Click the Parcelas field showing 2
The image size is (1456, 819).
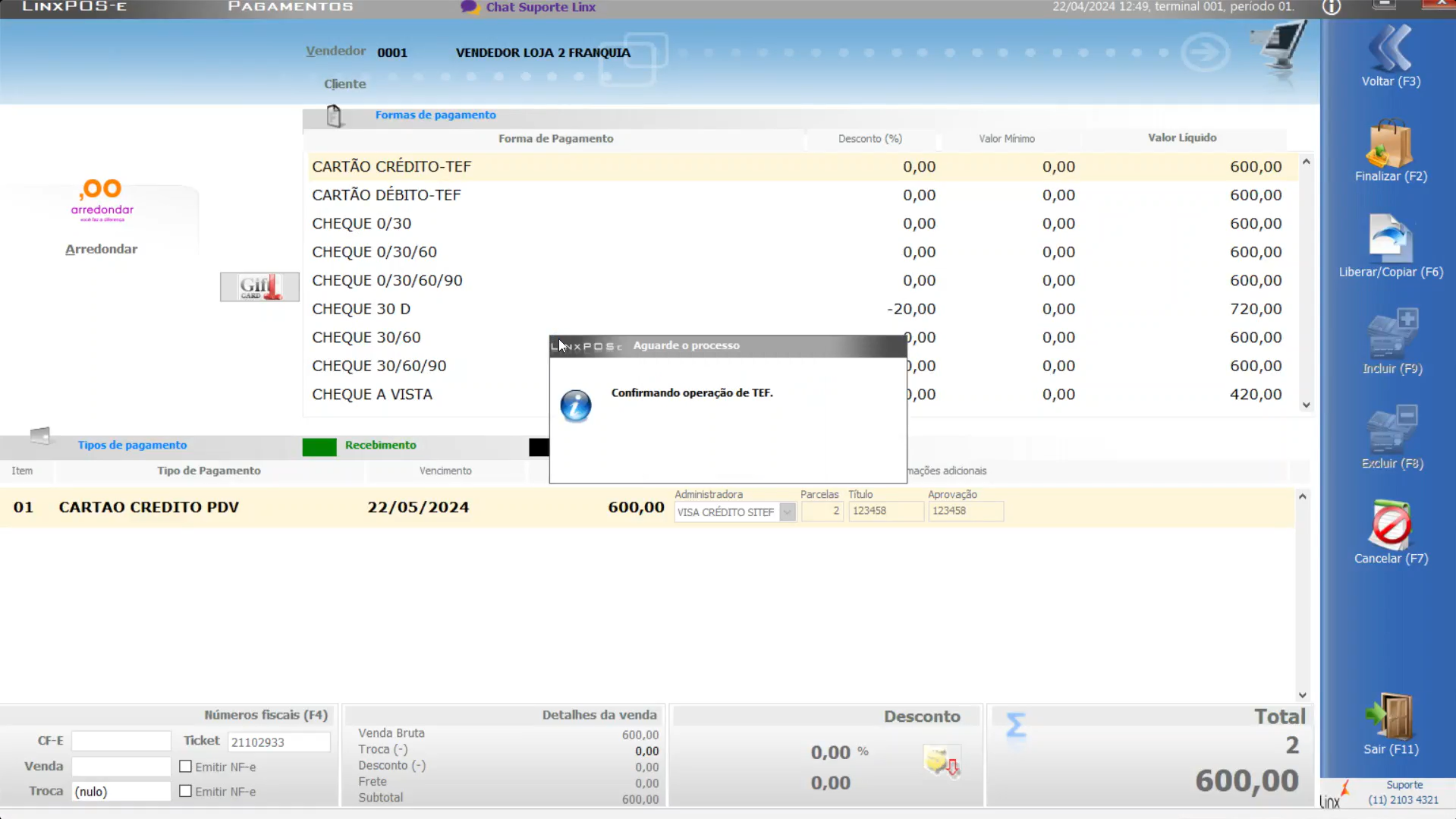point(822,512)
